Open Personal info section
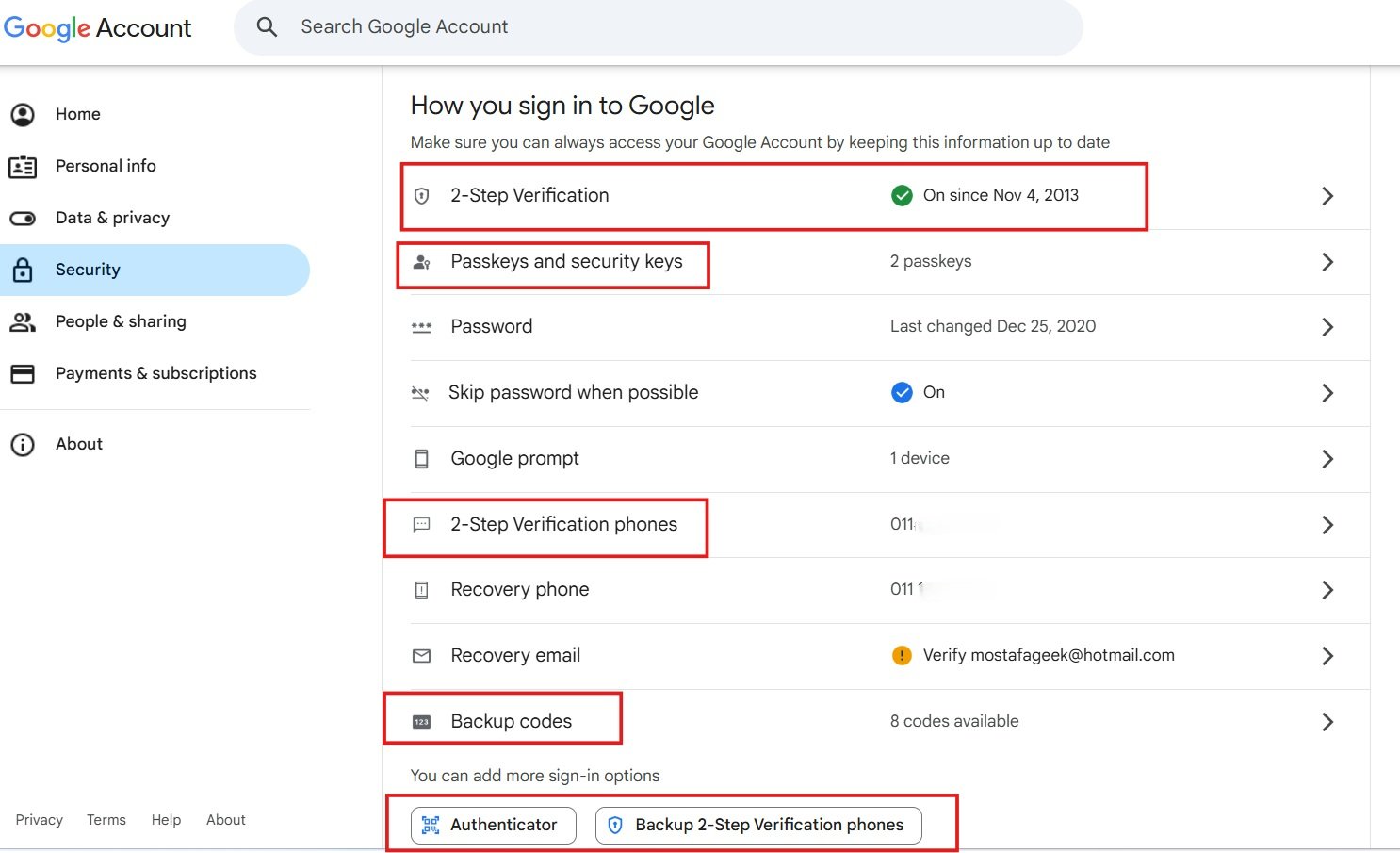Image resolution: width=1400 pixels, height=853 pixels. 155,166
